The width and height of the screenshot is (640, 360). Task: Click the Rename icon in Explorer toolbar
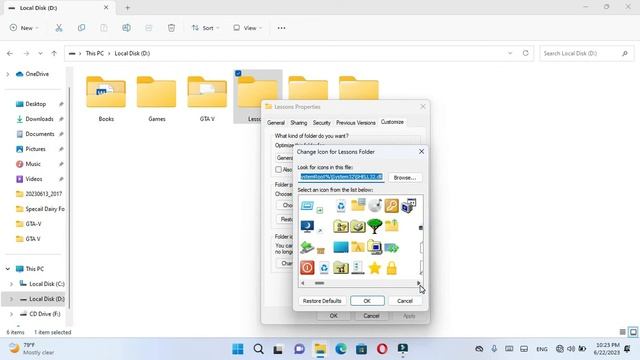click(x=127, y=28)
